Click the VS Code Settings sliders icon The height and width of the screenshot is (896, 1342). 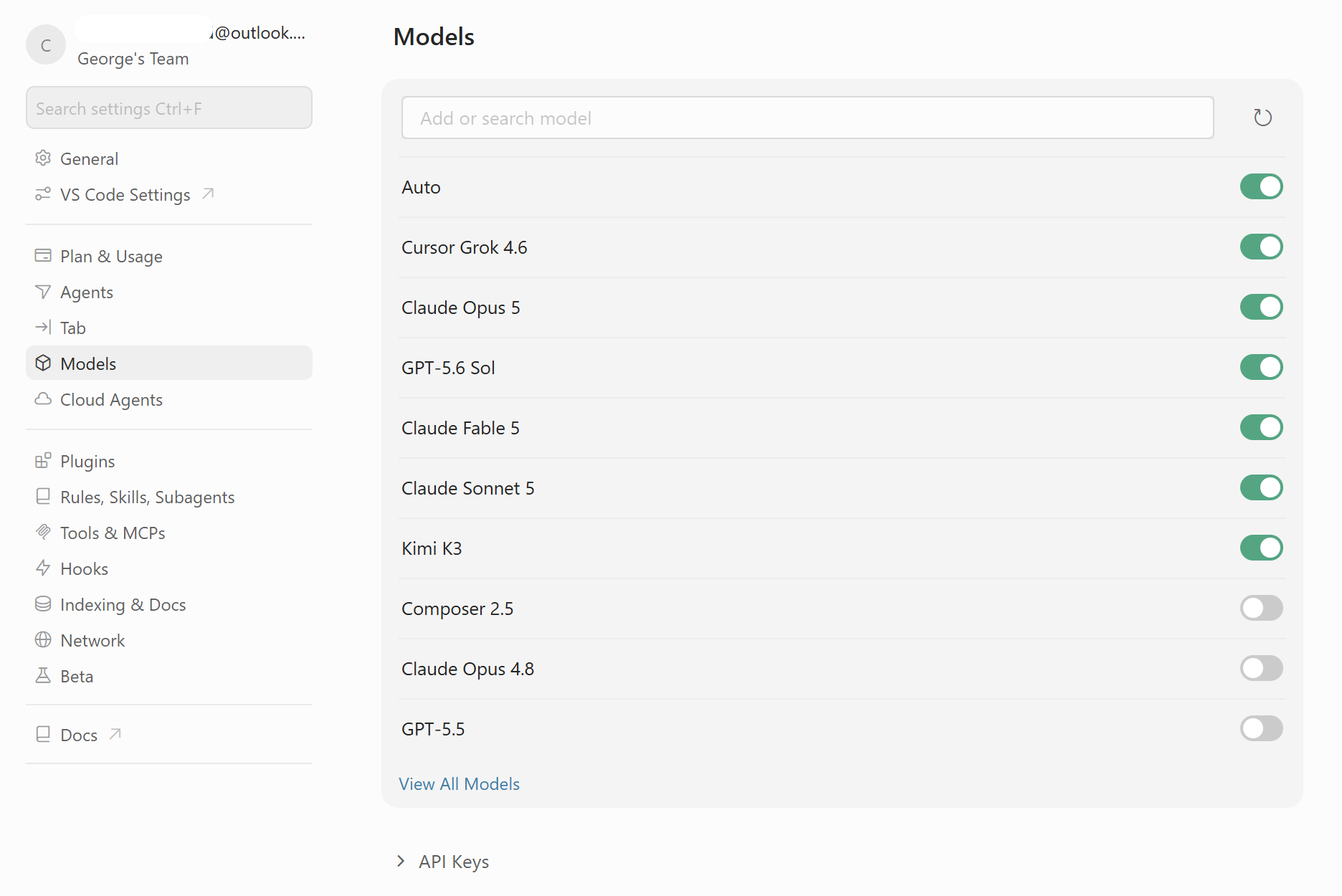point(43,194)
